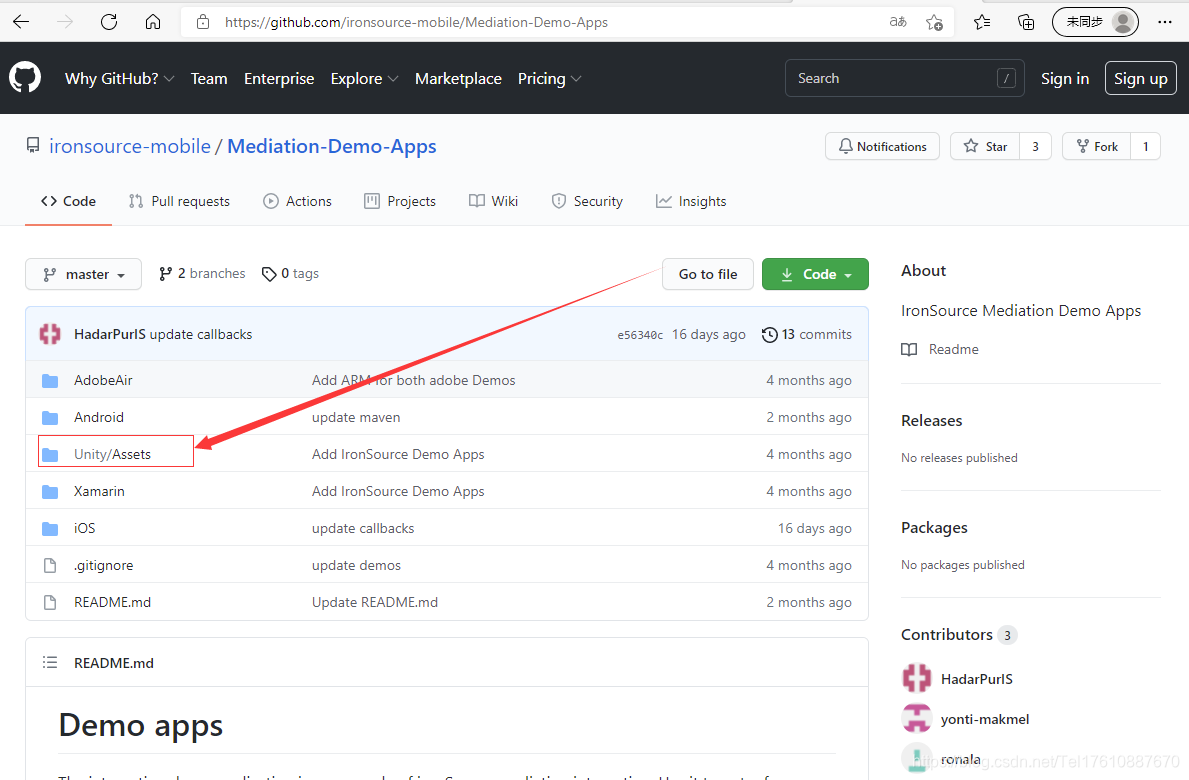Open the Android folder
This screenshot has width=1189, height=780.
(x=99, y=418)
